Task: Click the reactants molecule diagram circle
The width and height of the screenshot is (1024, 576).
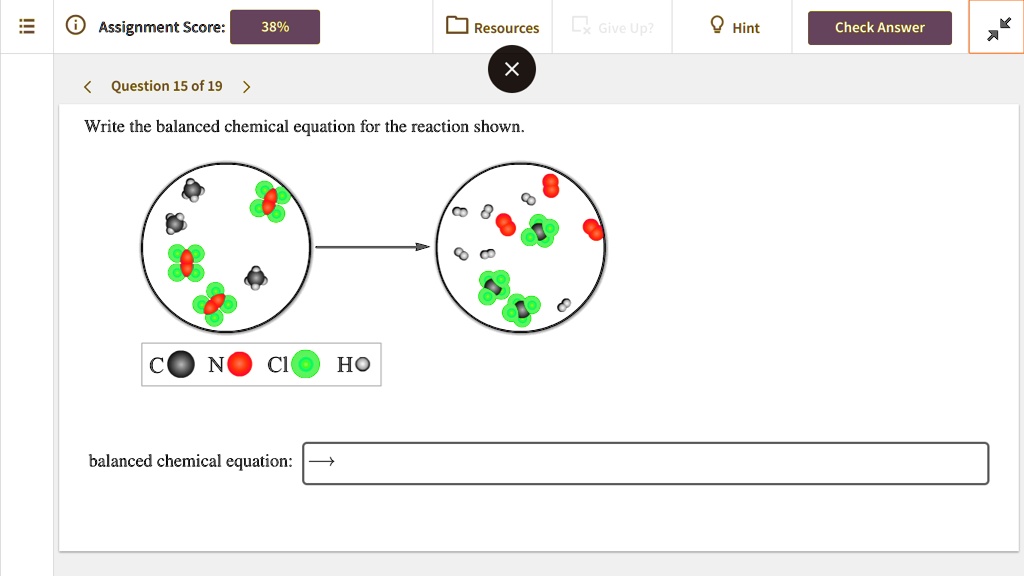Action: [x=226, y=247]
